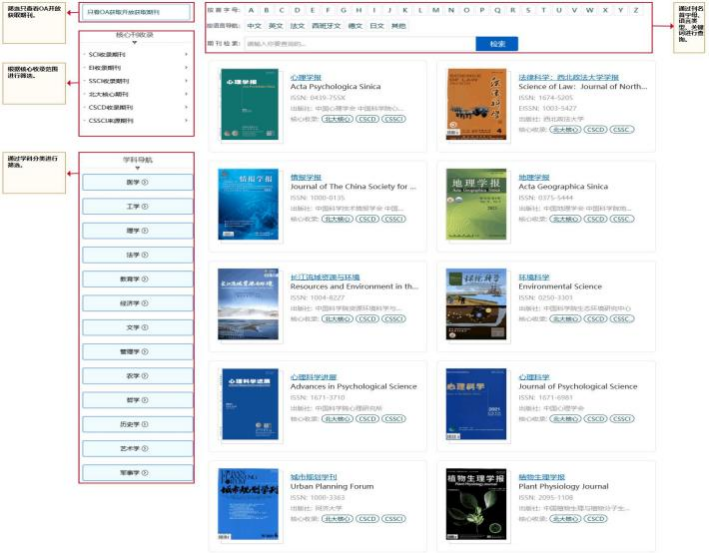
Task: Click the 地理学报 cover image
Action: [476, 205]
